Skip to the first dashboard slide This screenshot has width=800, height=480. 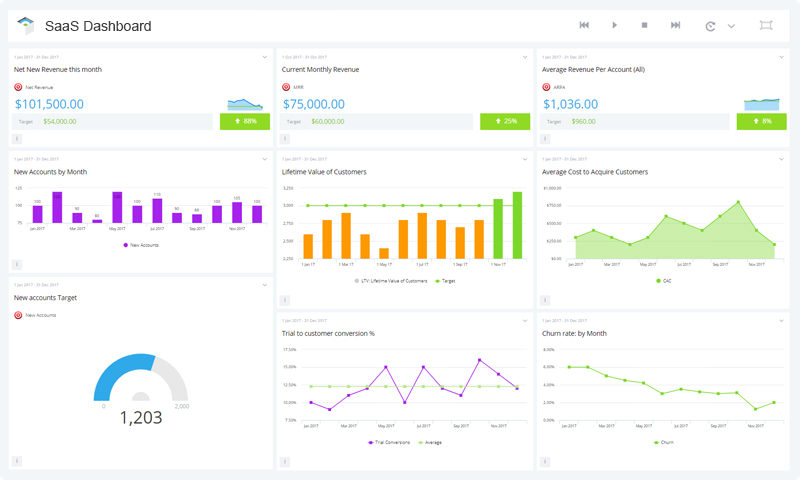pos(584,25)
